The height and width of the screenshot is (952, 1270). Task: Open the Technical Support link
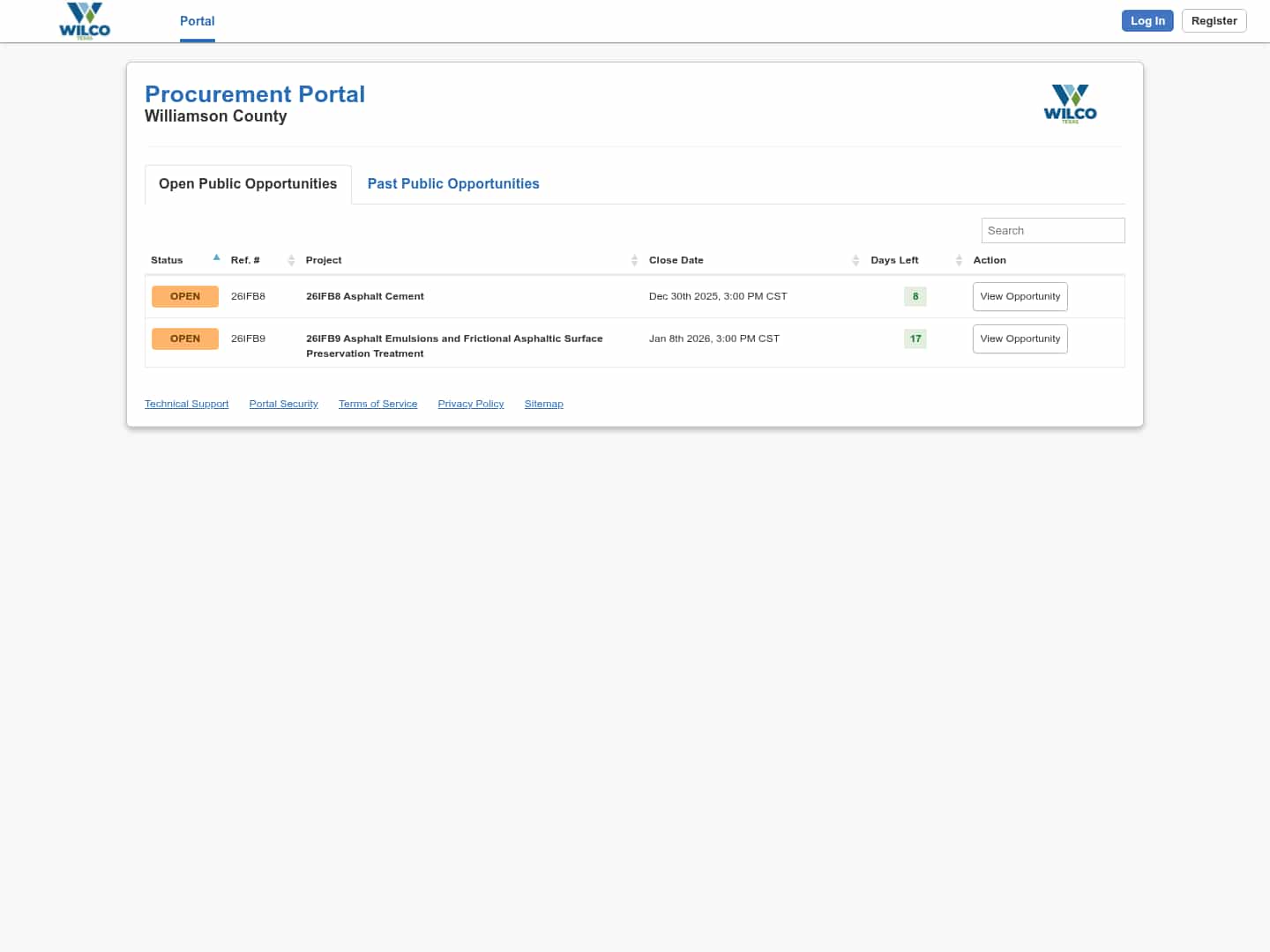click(x=186, y=404)
